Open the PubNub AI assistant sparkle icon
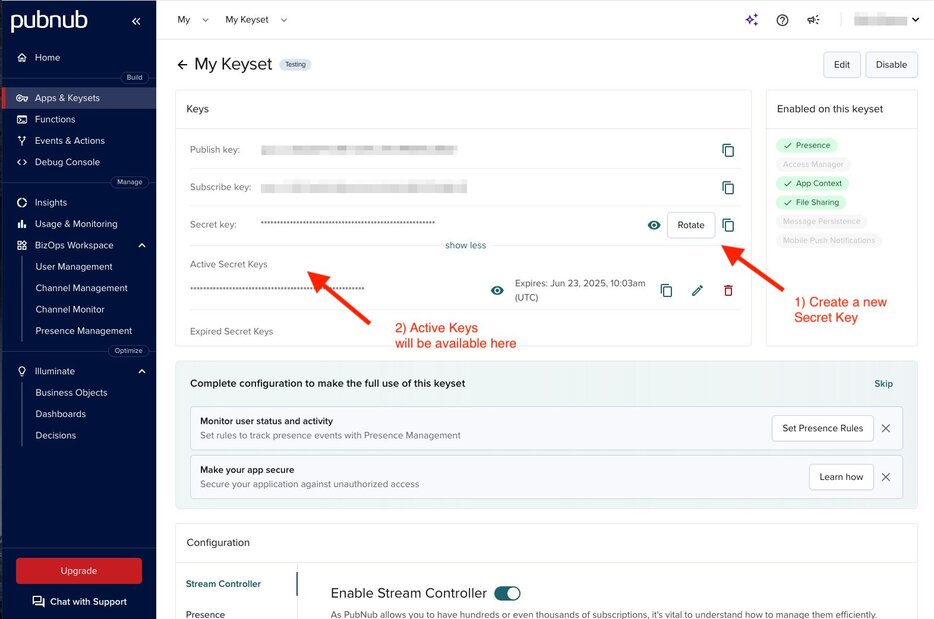This screenshot has width=934, height=619. click(x=751, y=19)
